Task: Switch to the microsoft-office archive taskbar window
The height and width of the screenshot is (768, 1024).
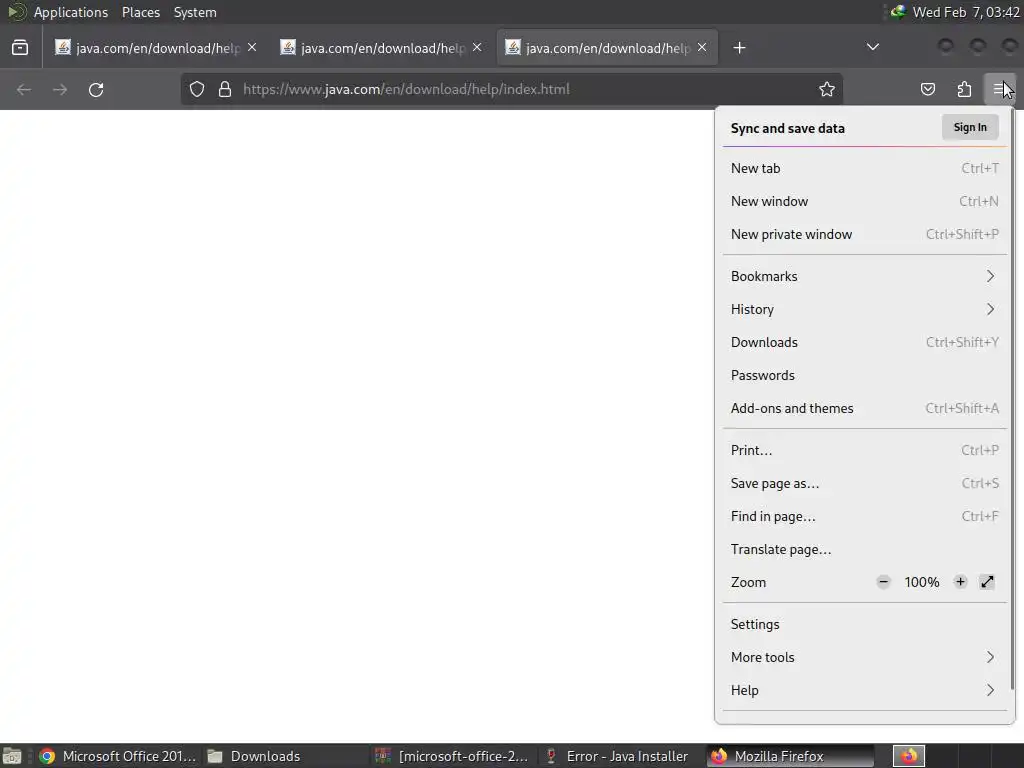Action: click(452, 756)
